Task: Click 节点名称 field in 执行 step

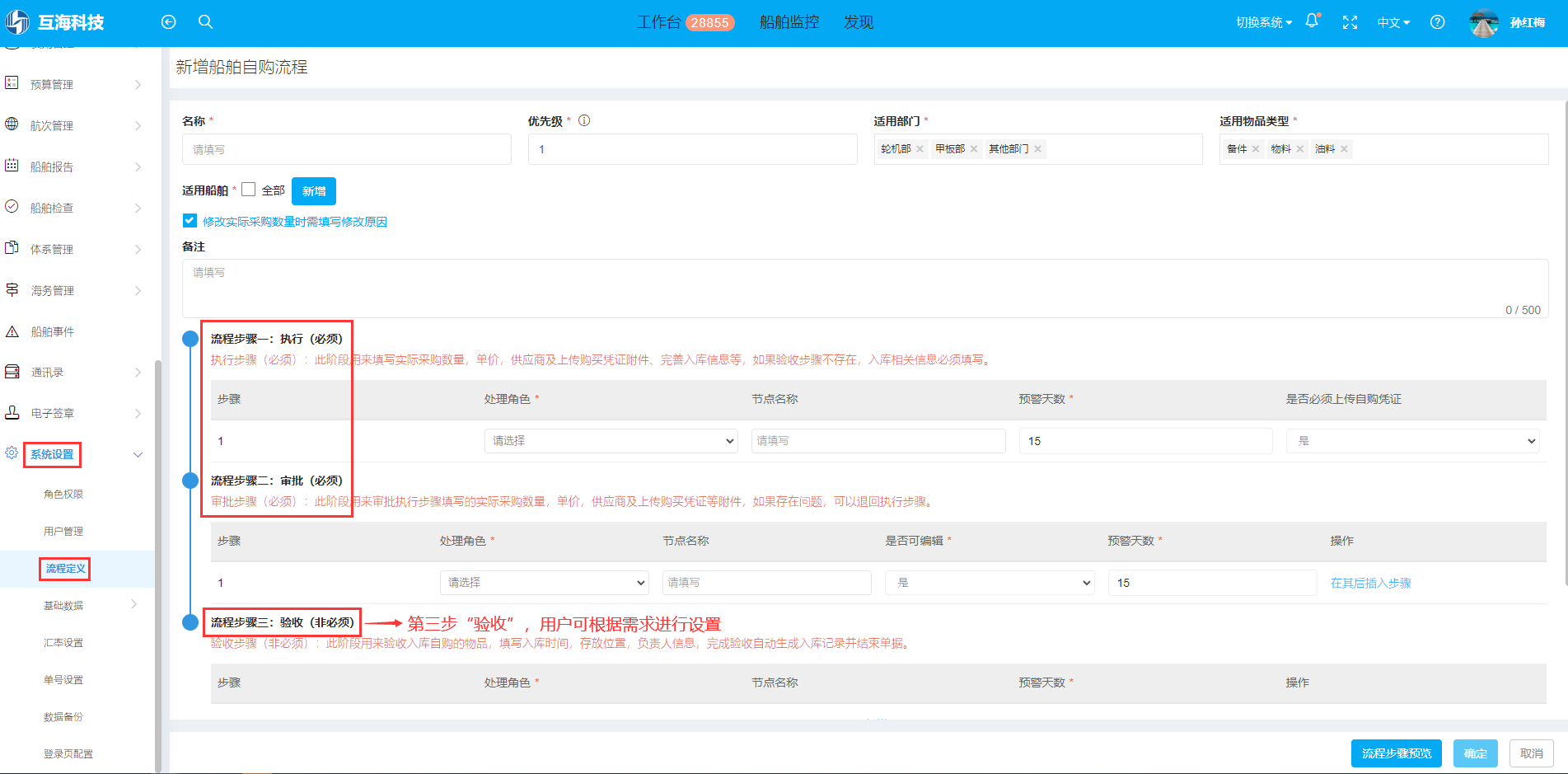Action: tap(878, 441)
